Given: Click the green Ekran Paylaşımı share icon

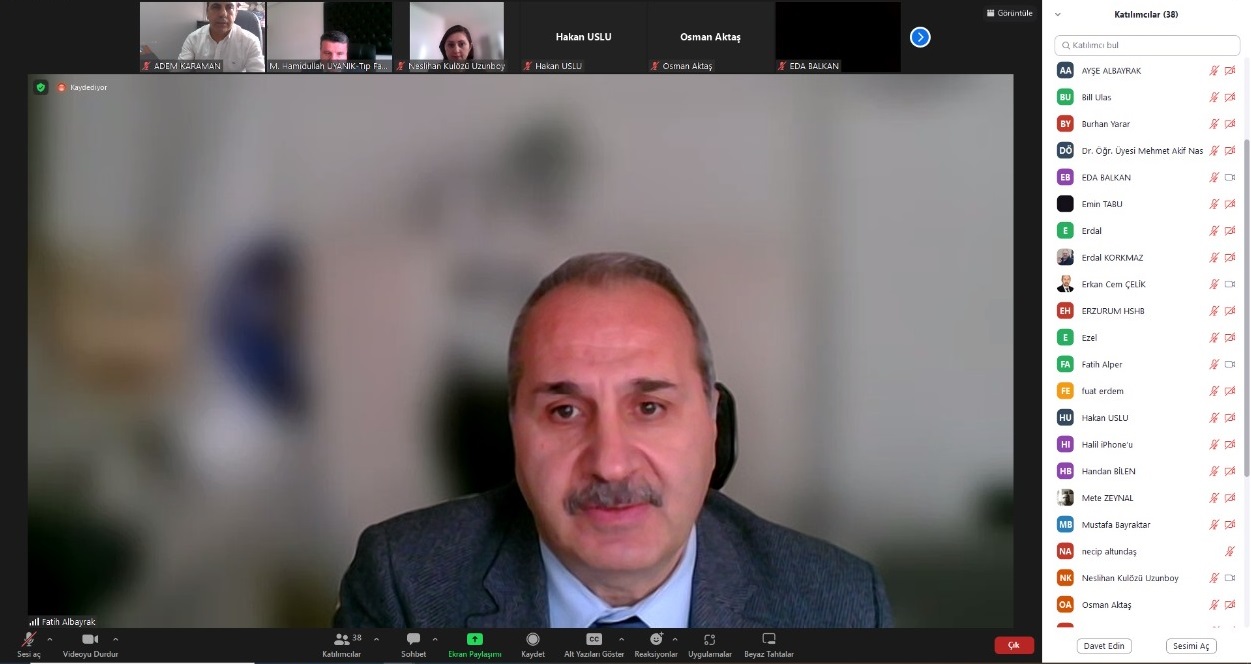Looking at the screenshot, I should [x=475, y=639].
